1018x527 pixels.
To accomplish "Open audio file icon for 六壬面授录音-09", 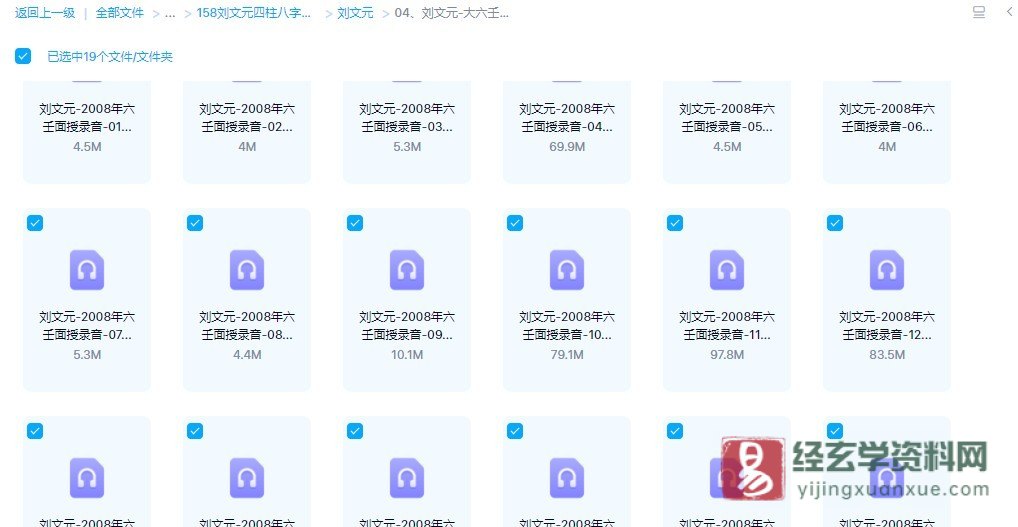I will [x=407, y=270].
